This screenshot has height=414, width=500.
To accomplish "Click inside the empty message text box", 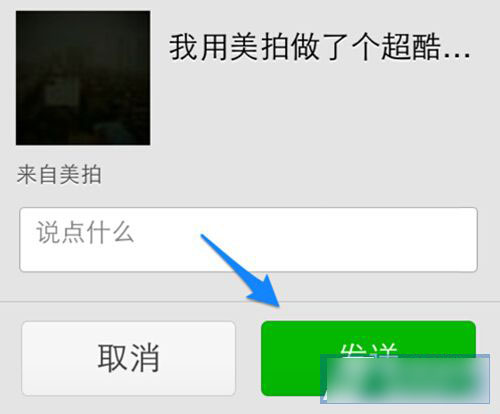I will coord(248,240).
